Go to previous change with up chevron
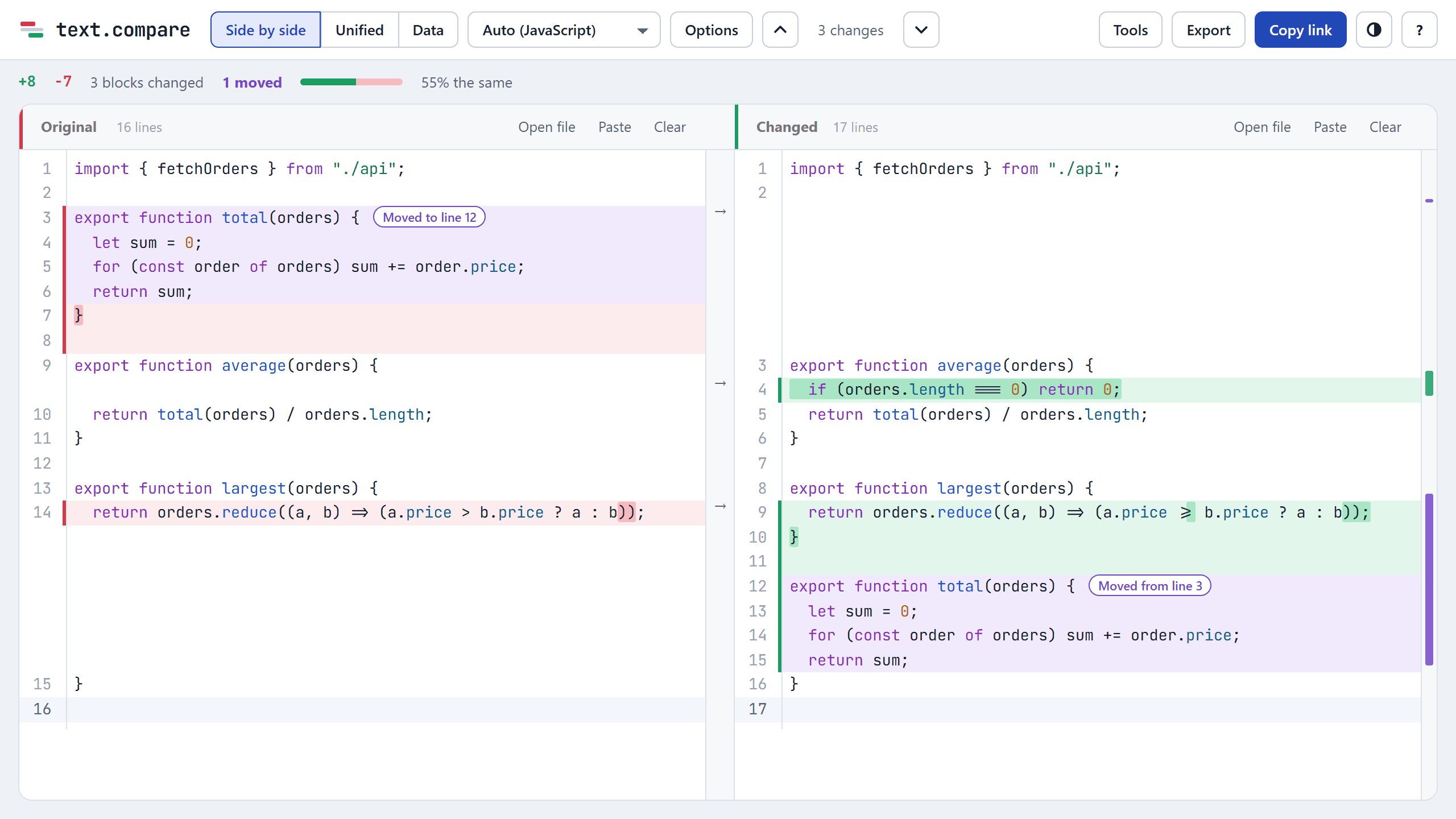This screenshot has width=1456, height=819. [x=780, y=30]
